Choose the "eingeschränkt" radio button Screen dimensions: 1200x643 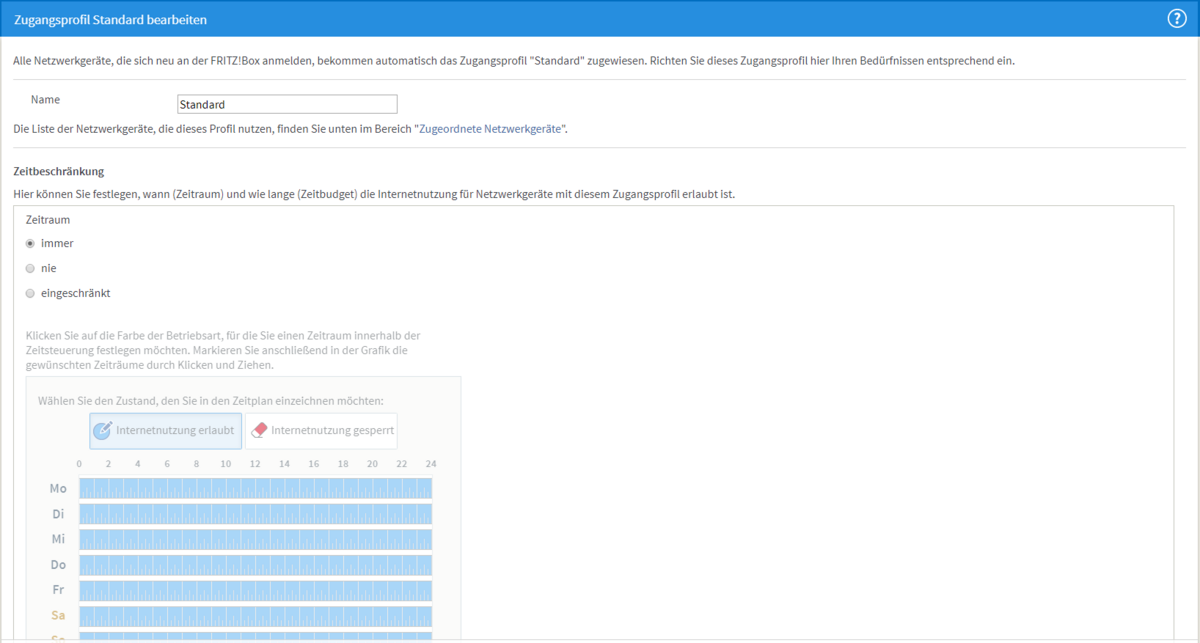(30, 293)
